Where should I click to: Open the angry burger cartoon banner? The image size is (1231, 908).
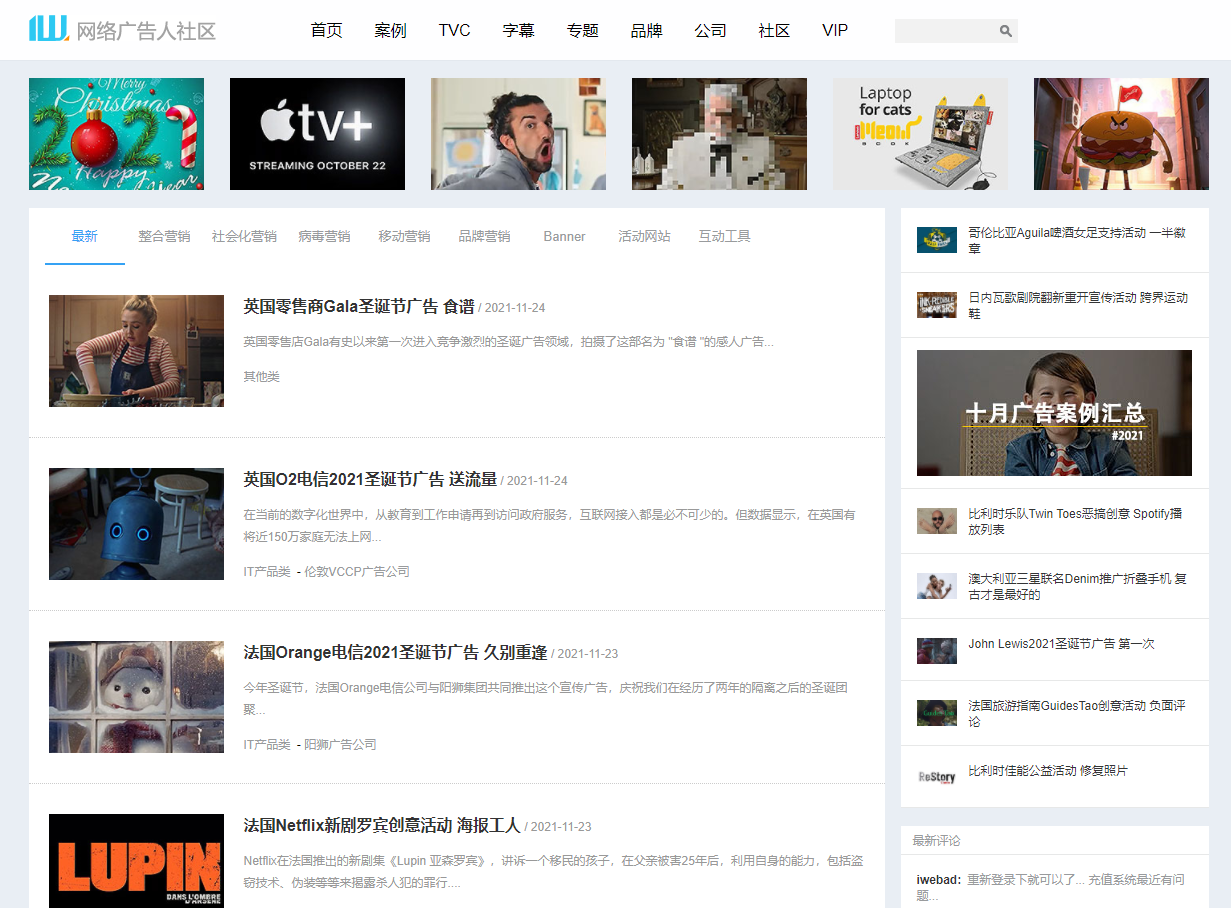coord(1121,134)
